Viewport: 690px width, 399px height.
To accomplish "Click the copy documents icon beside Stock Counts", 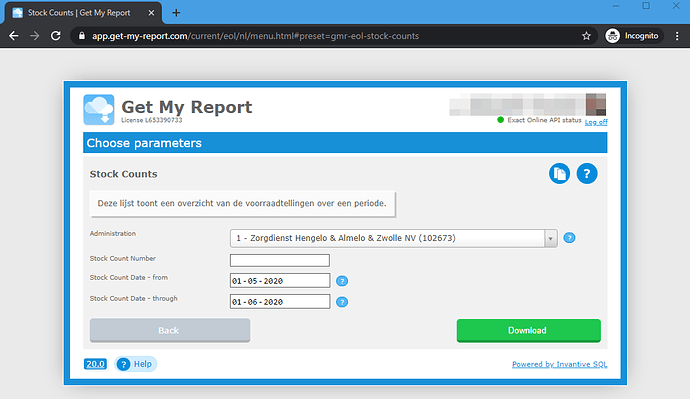I will click(559, 174).
